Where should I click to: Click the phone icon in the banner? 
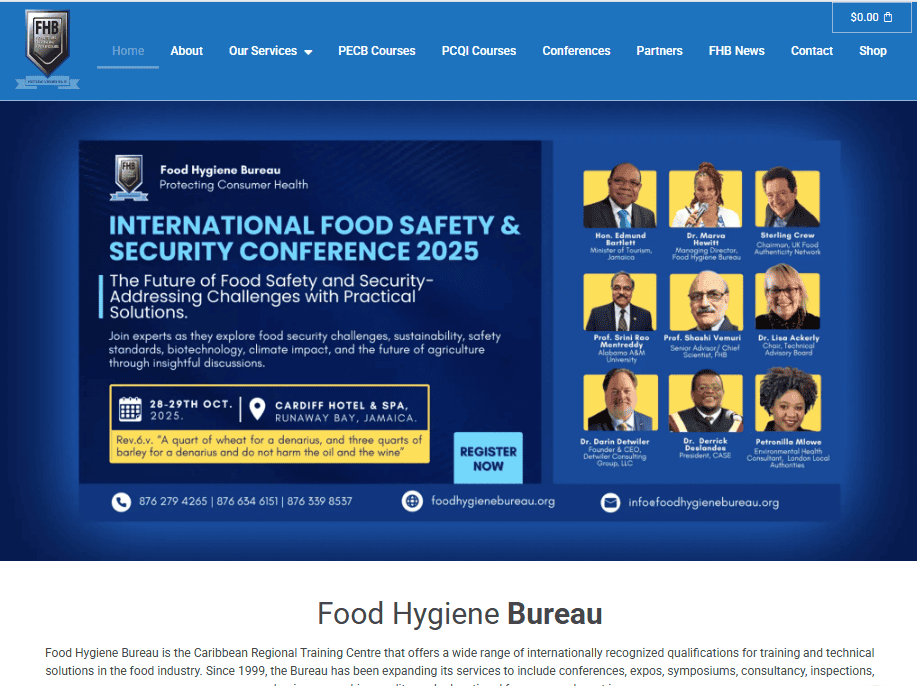(x=121, y=502)
